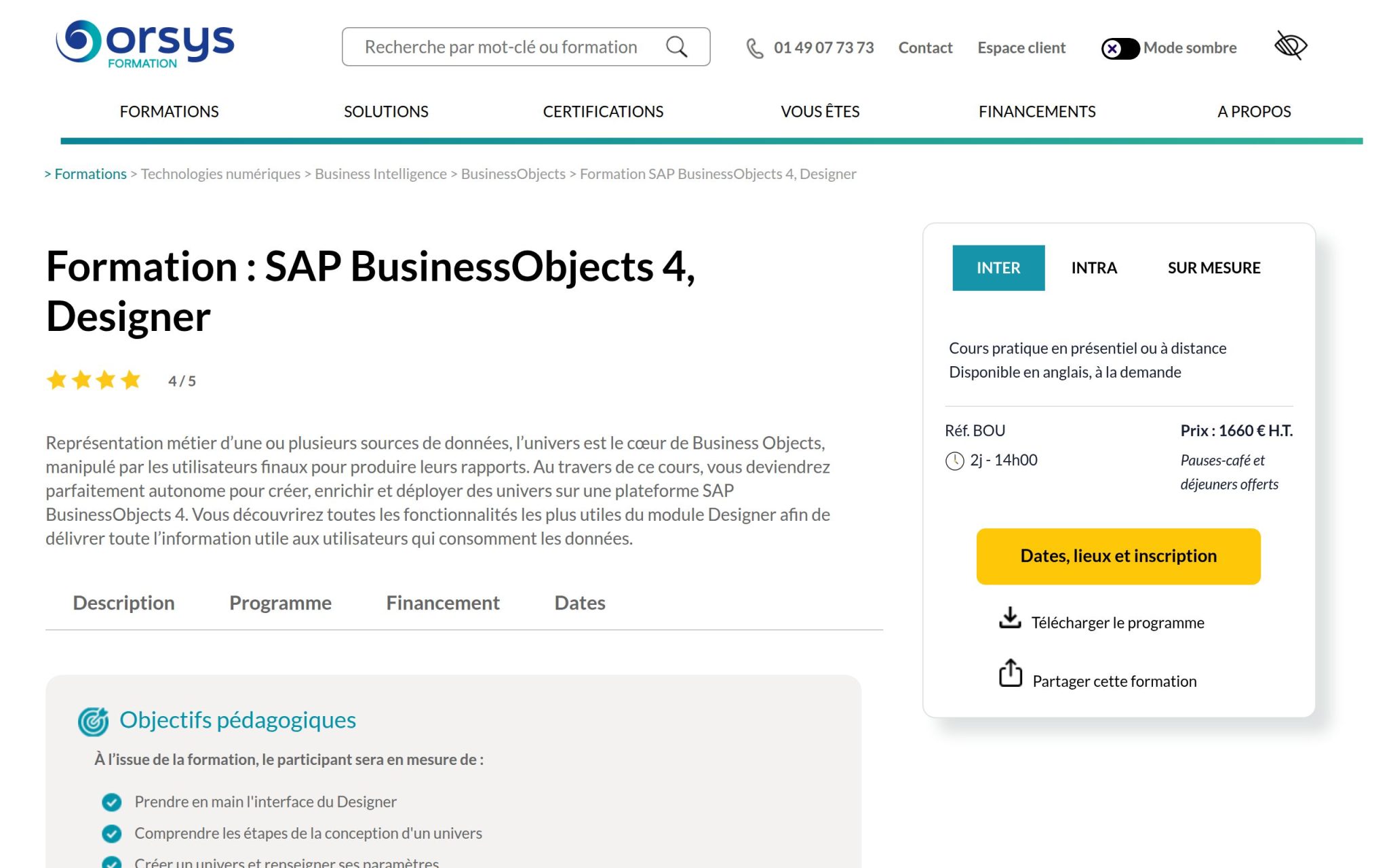Click the star rating icons
The width and height of the screenshot is (1389, 868).
[x=94, y=380]
